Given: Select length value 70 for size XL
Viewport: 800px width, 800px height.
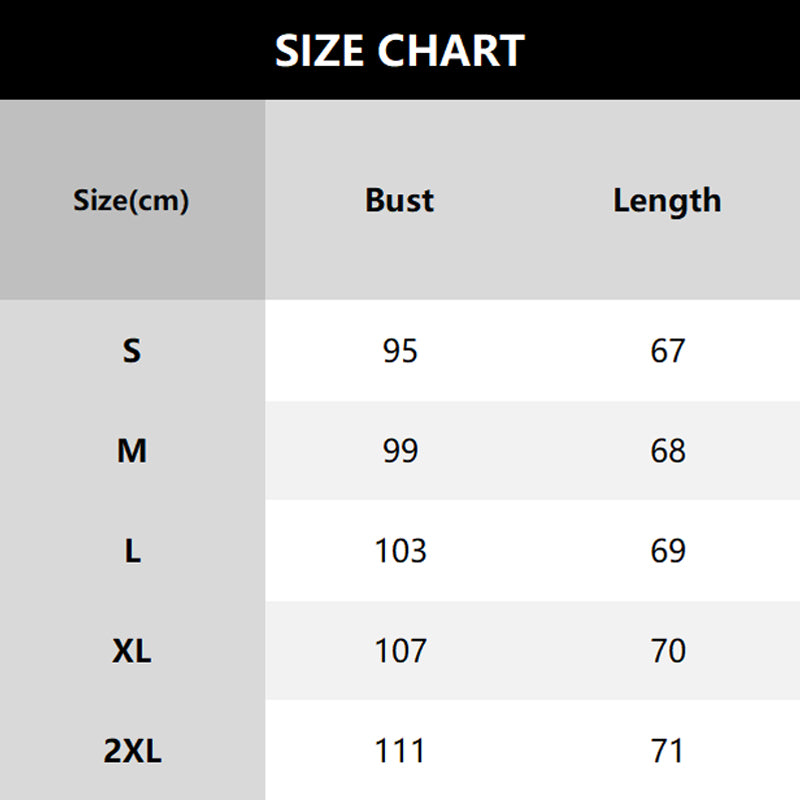Looking at the screenshot, I should [667, 651].
